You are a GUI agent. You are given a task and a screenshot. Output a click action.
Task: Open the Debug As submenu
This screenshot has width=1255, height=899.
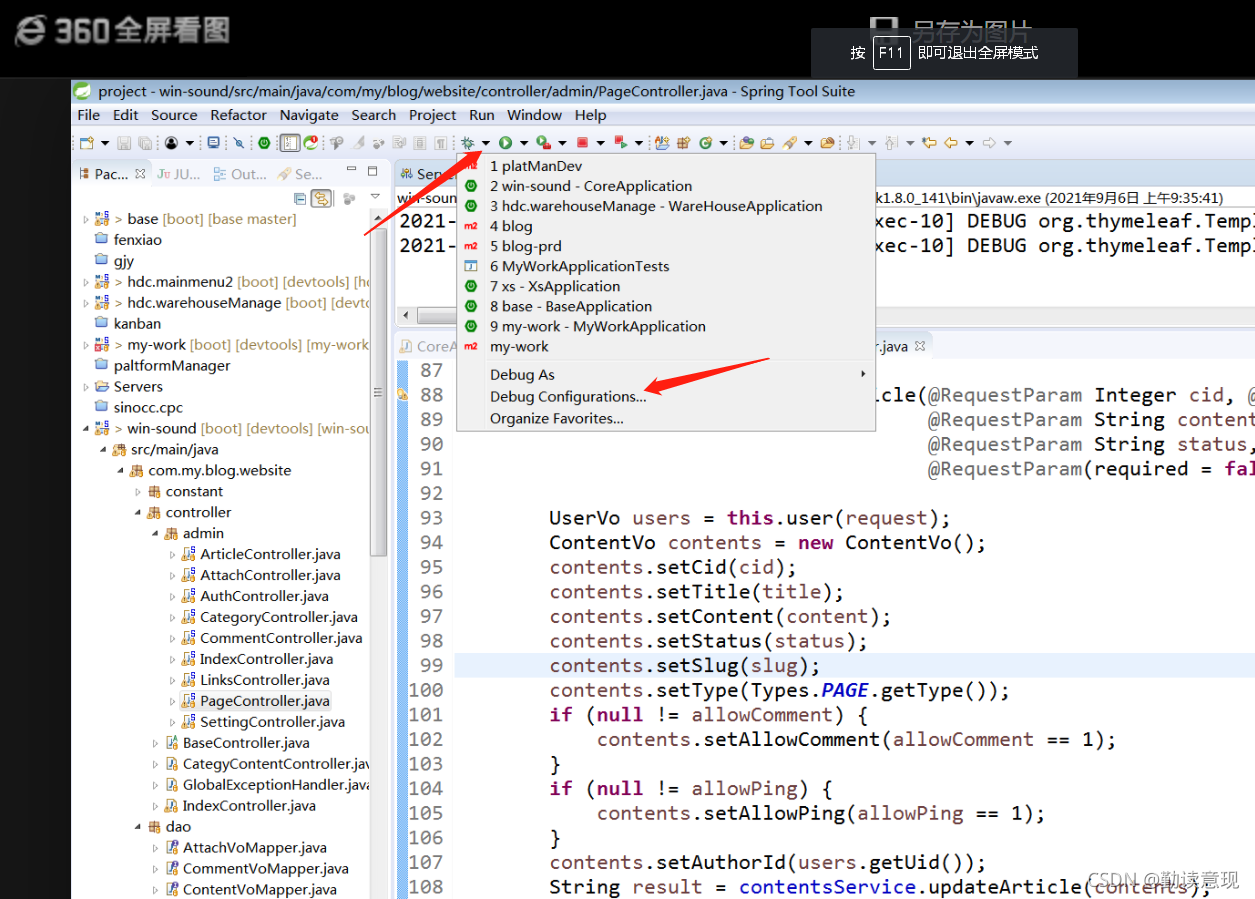tap(666, 375)
